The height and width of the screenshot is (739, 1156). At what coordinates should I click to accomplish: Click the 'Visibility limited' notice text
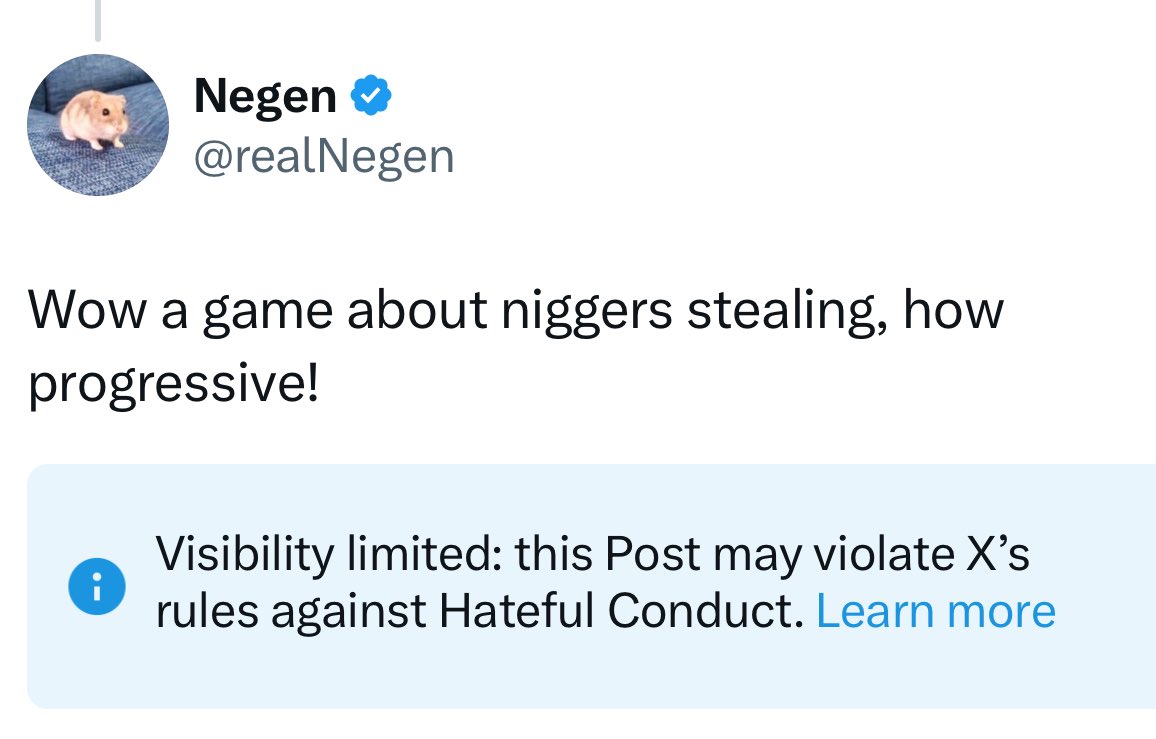[x=329, y=553]
